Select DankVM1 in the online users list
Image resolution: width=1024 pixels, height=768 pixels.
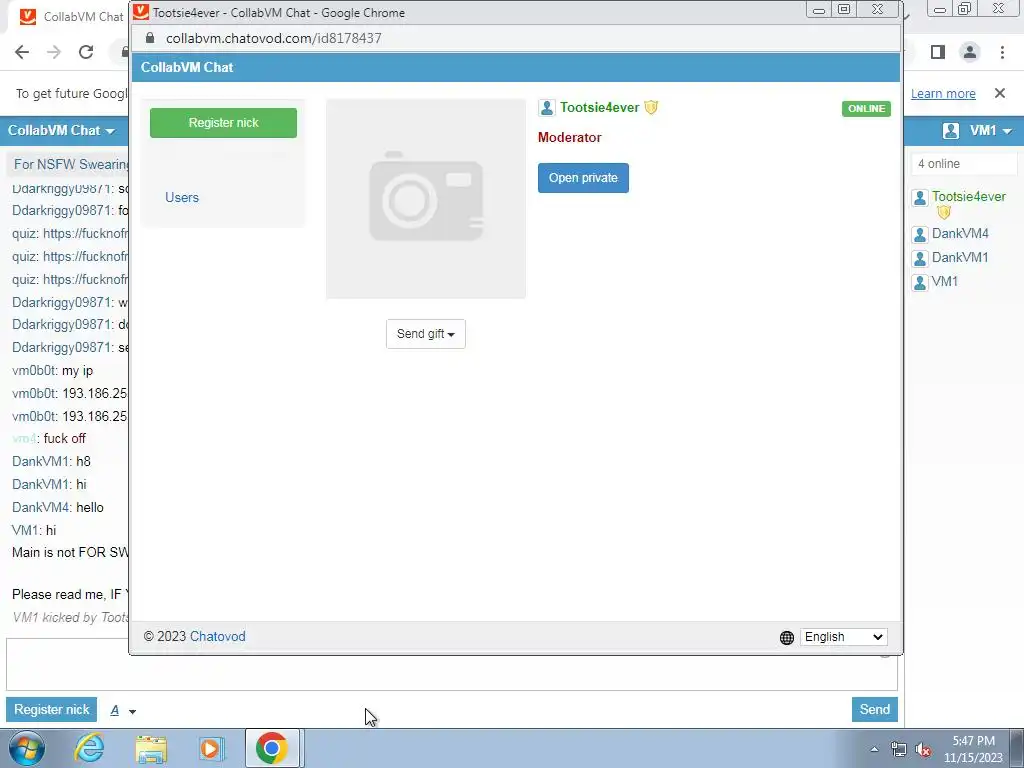(960, 257)
